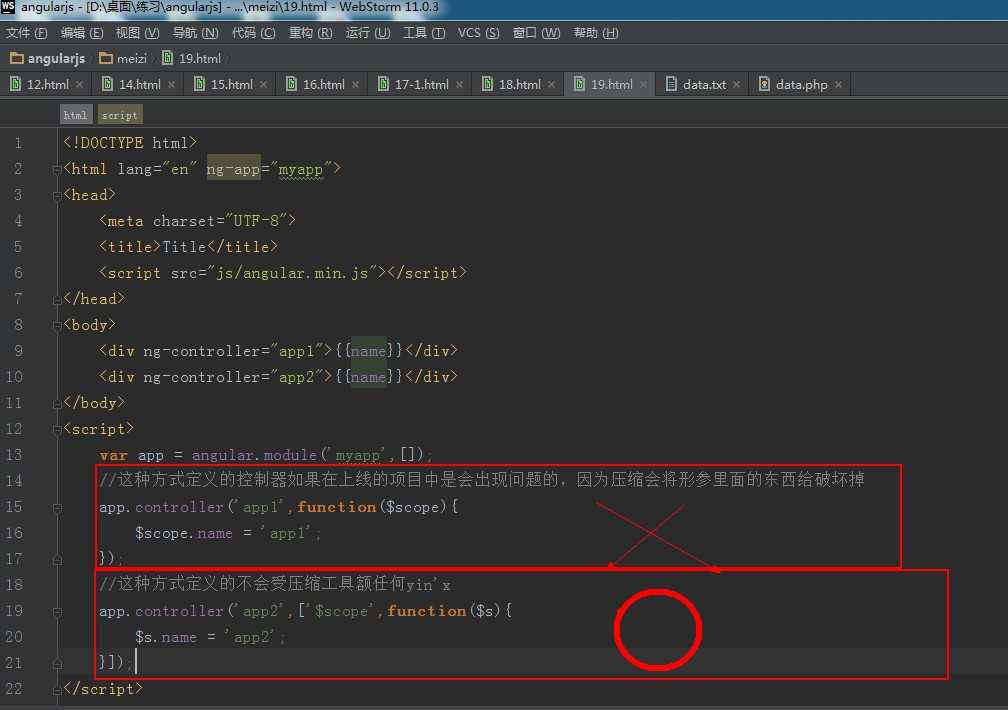The height and width of the screenshot is (710, 1008).
Task: Open the 文件 (F) menu
Action: (x=26, y=33)
